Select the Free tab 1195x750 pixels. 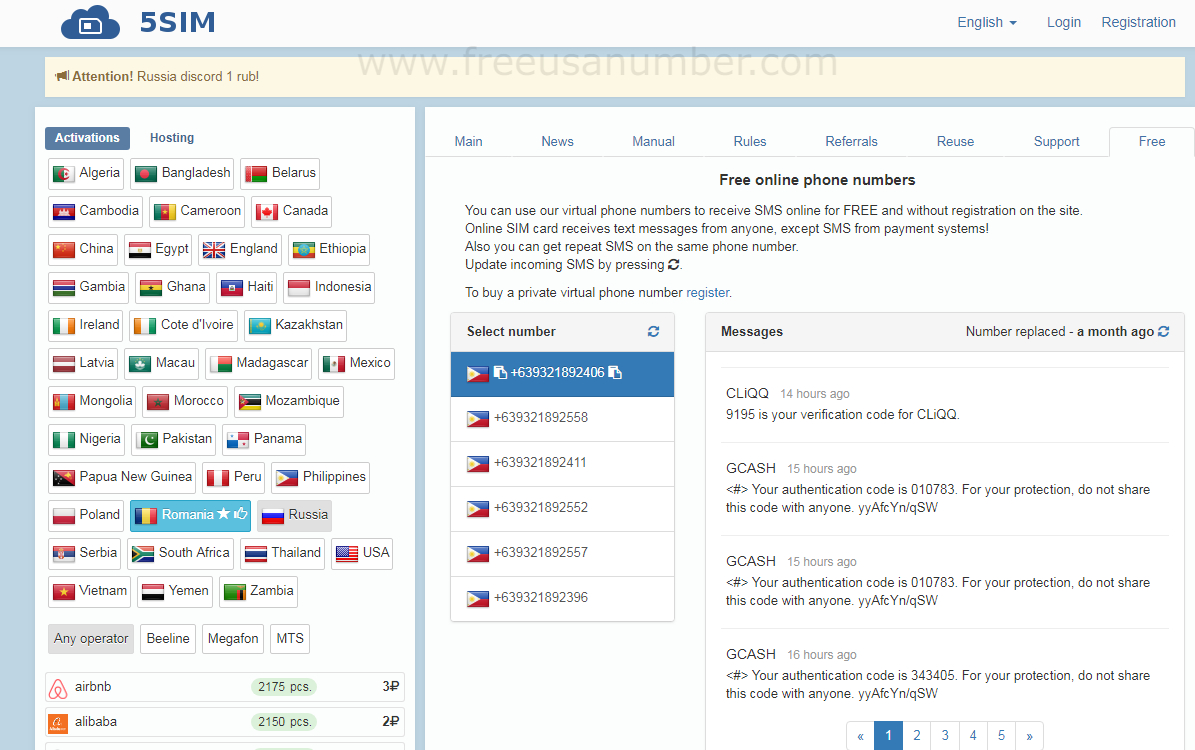[x=1152, y=142]
